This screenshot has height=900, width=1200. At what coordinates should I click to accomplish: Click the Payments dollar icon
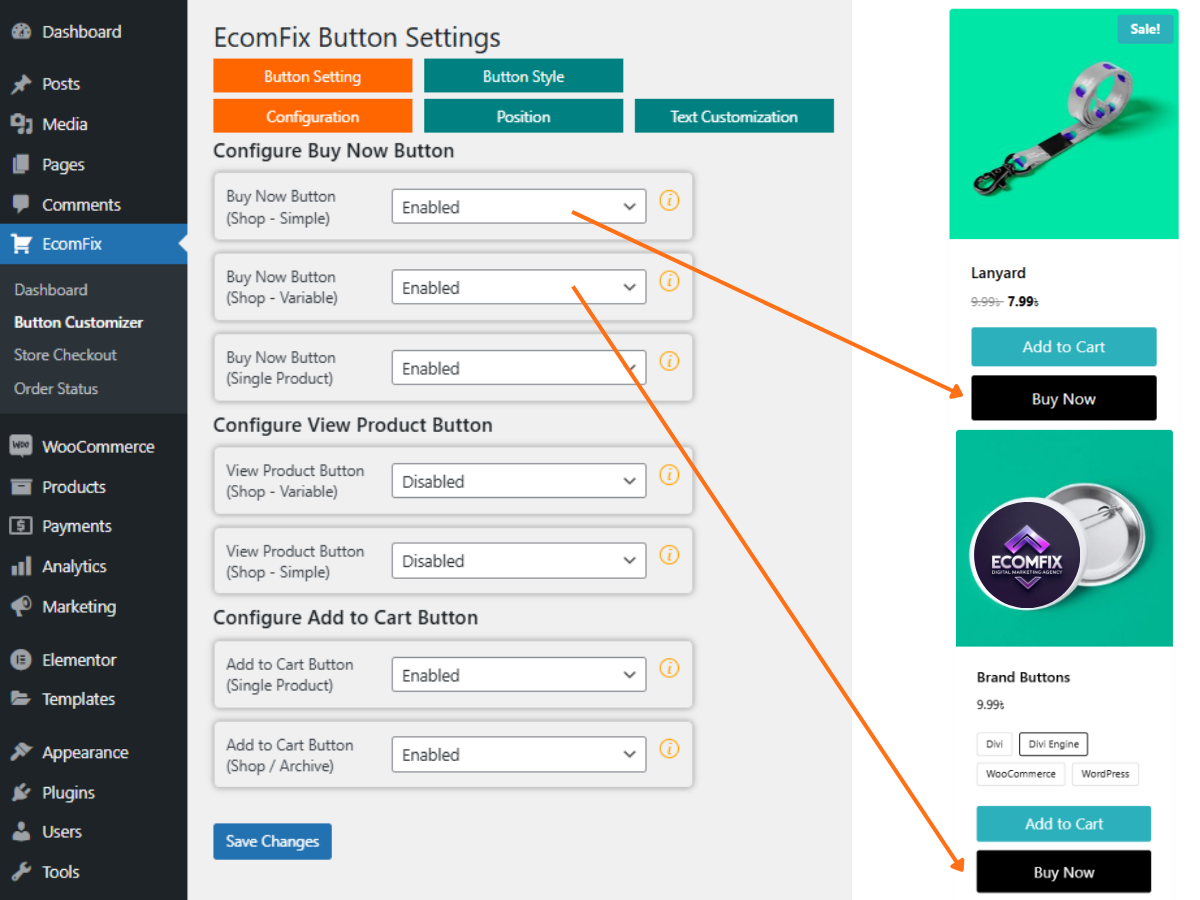pos(20,526)
